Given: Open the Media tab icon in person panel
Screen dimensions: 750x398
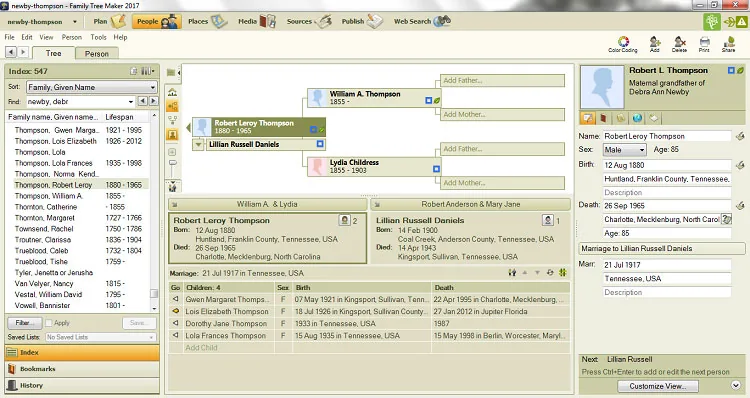Looking at the screenshot, I should [x=620, y=118].
